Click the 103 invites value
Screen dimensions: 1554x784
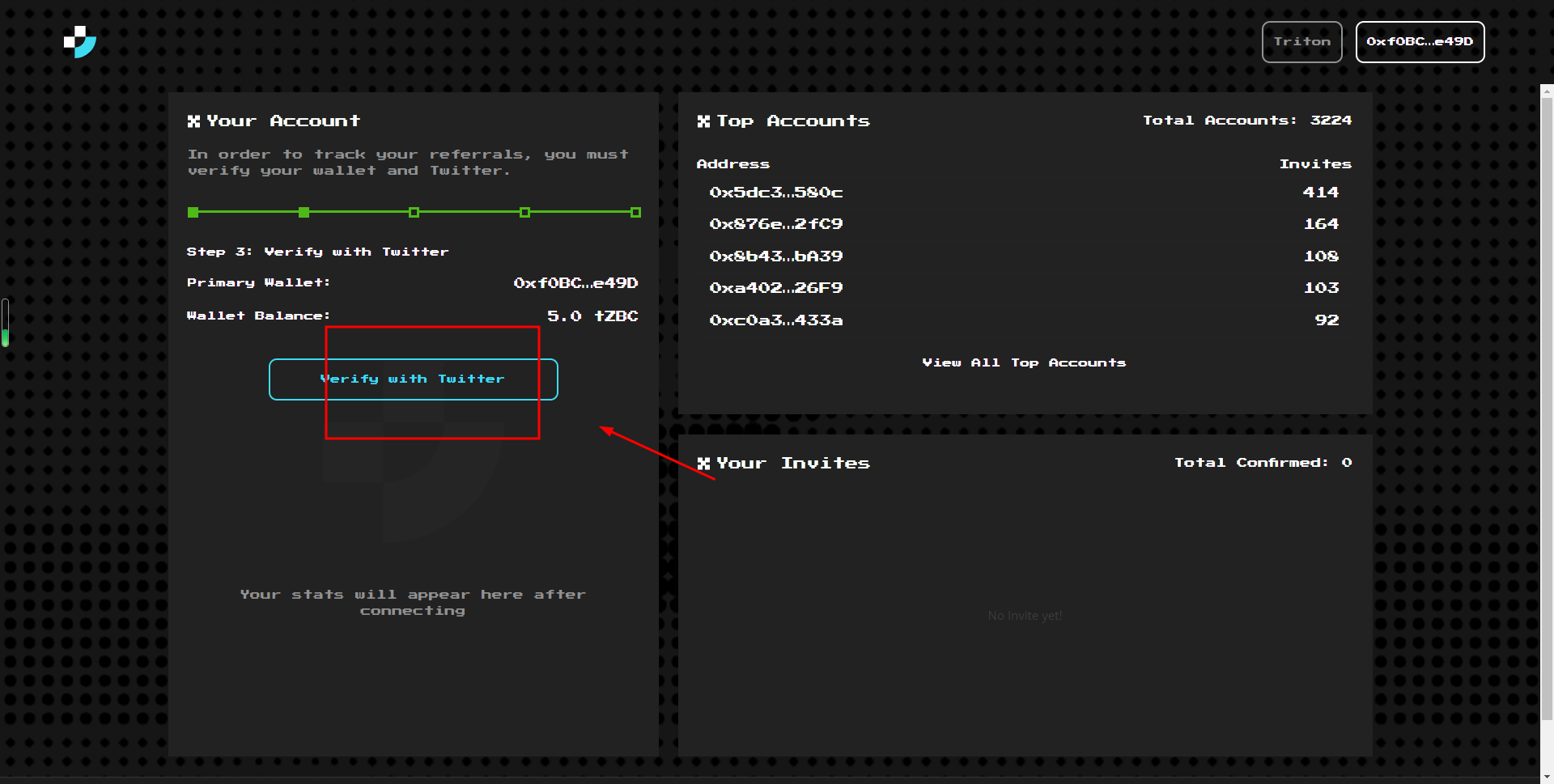(1320, 288)
